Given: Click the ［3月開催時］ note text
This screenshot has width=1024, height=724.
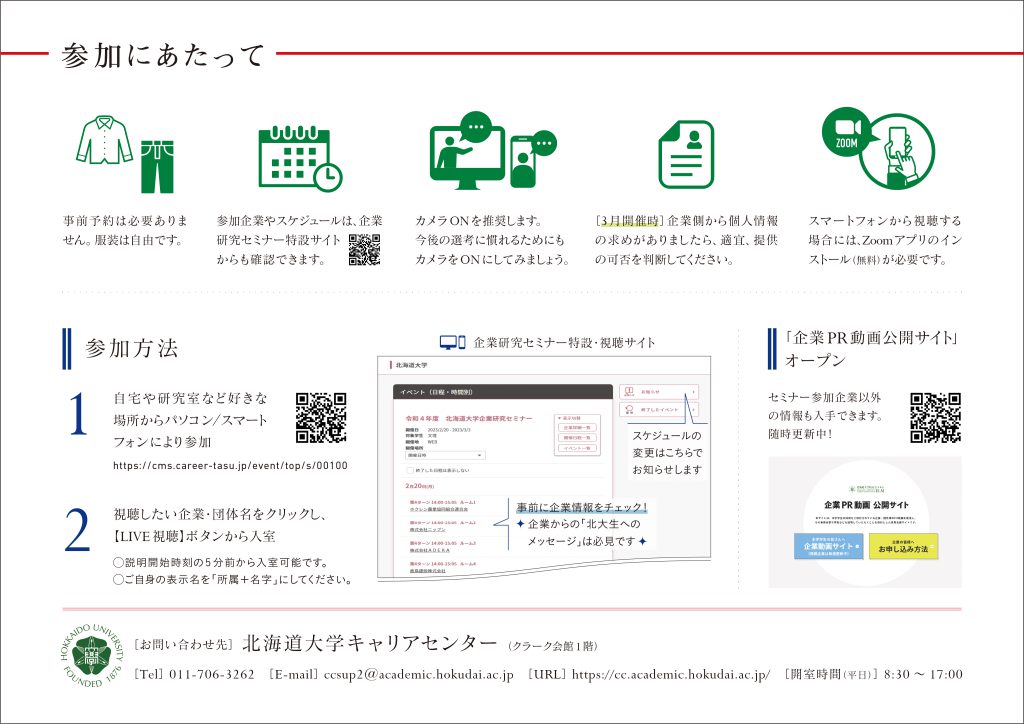Looking at the screenshot, I should point(686,240).
